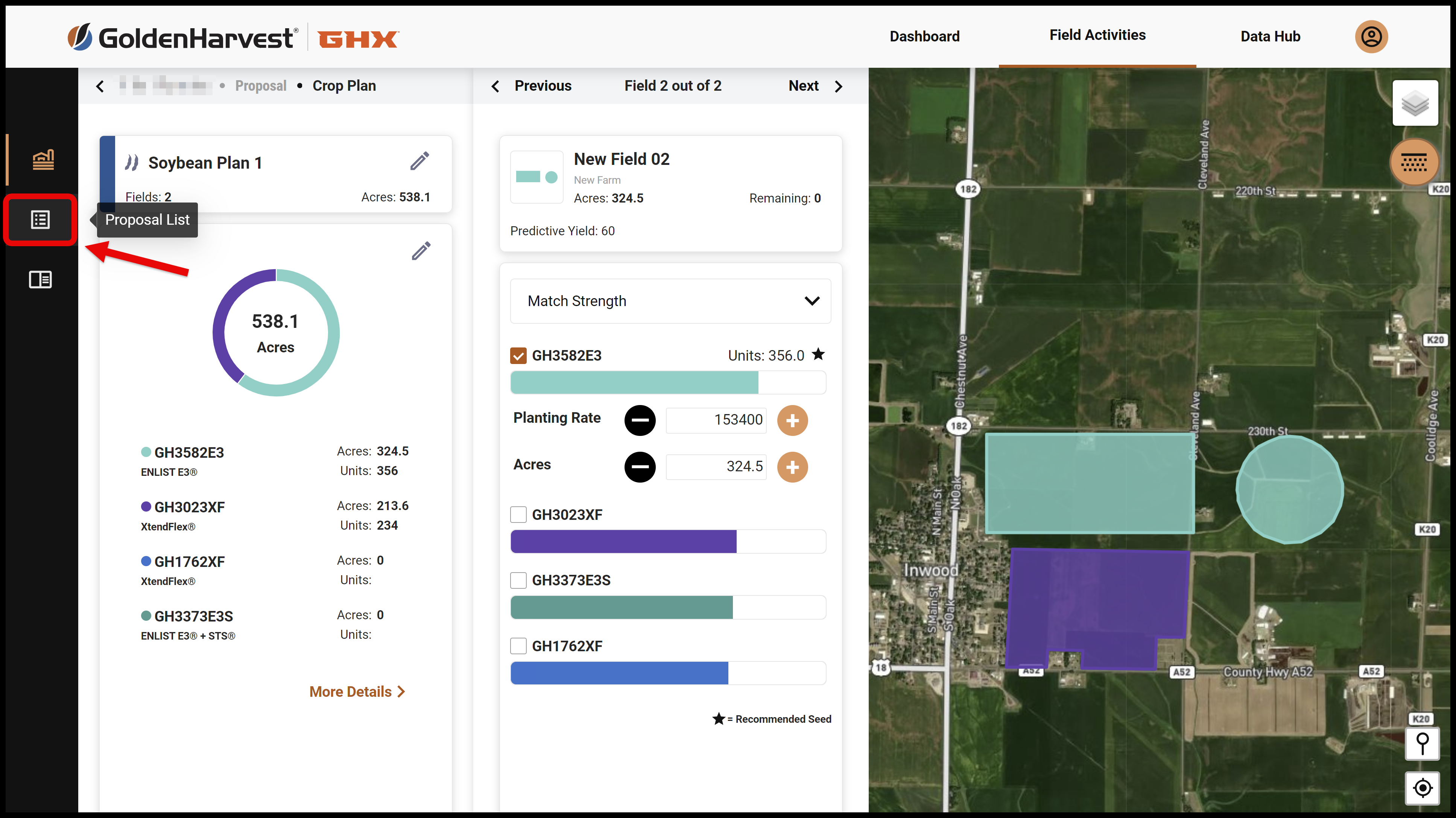Click the recommended seed star for GH3582E3
The height and width of the screenshot is (818, 1456).
point(818,354)
